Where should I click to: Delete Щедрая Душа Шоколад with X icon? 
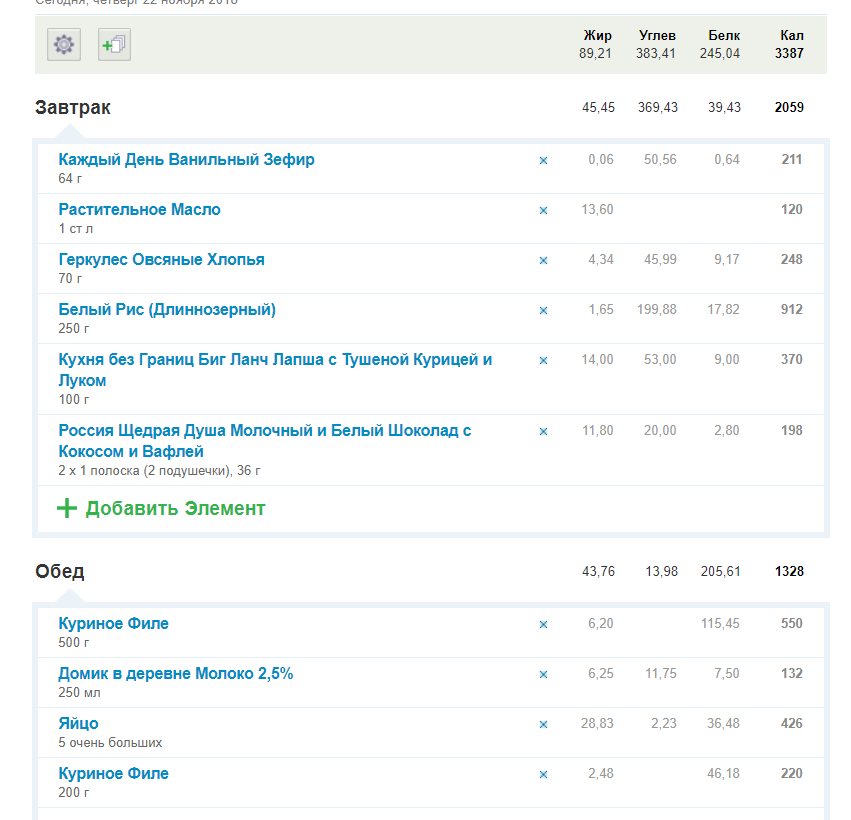coord(543,431)
